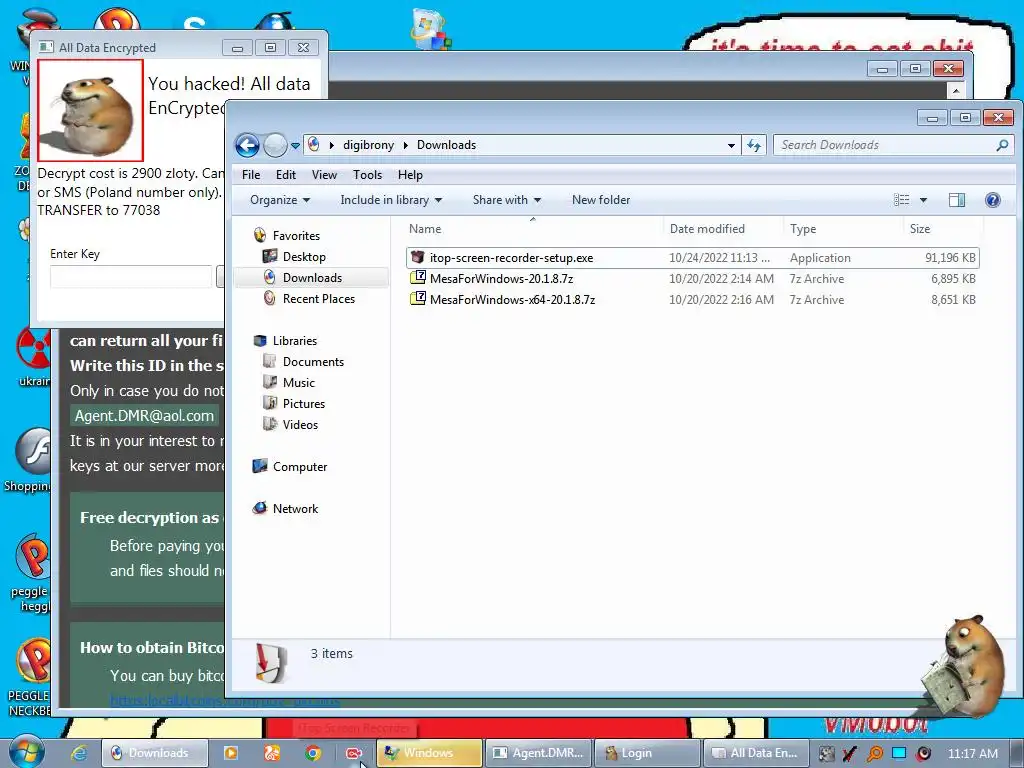This screenshot has width=1024, height=768.
Task: Open the Share with dropdown
Action: click(507, 200)
